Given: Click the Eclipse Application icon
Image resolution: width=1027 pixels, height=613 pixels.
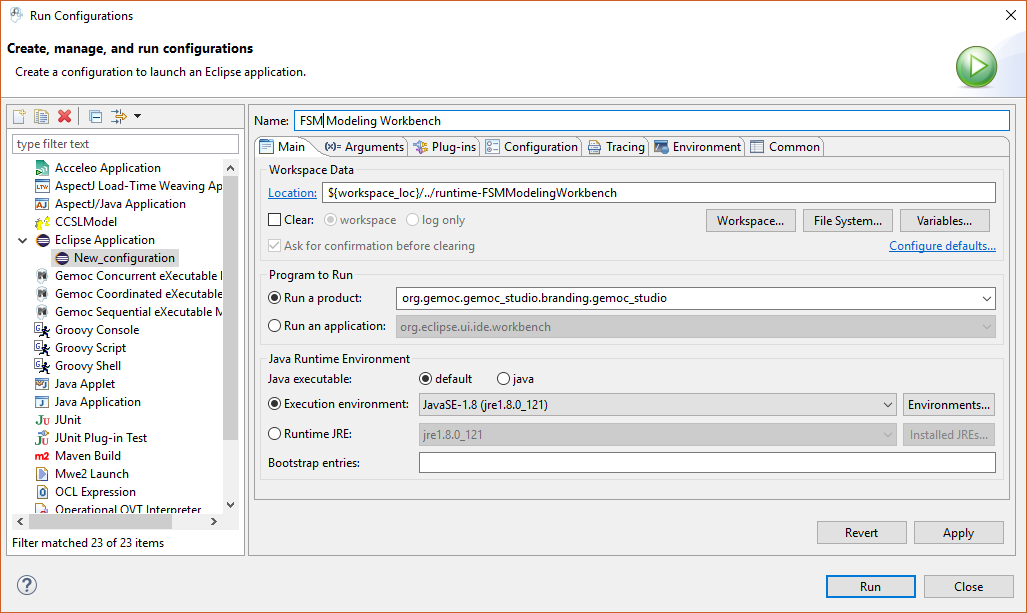Looking at the screenshot, I should [43, 240].
